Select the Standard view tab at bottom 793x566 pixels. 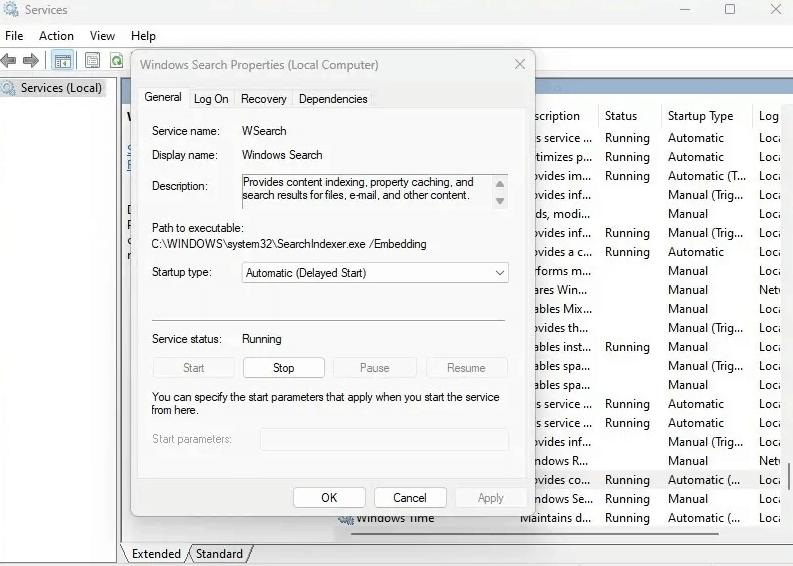pos(219,553)
